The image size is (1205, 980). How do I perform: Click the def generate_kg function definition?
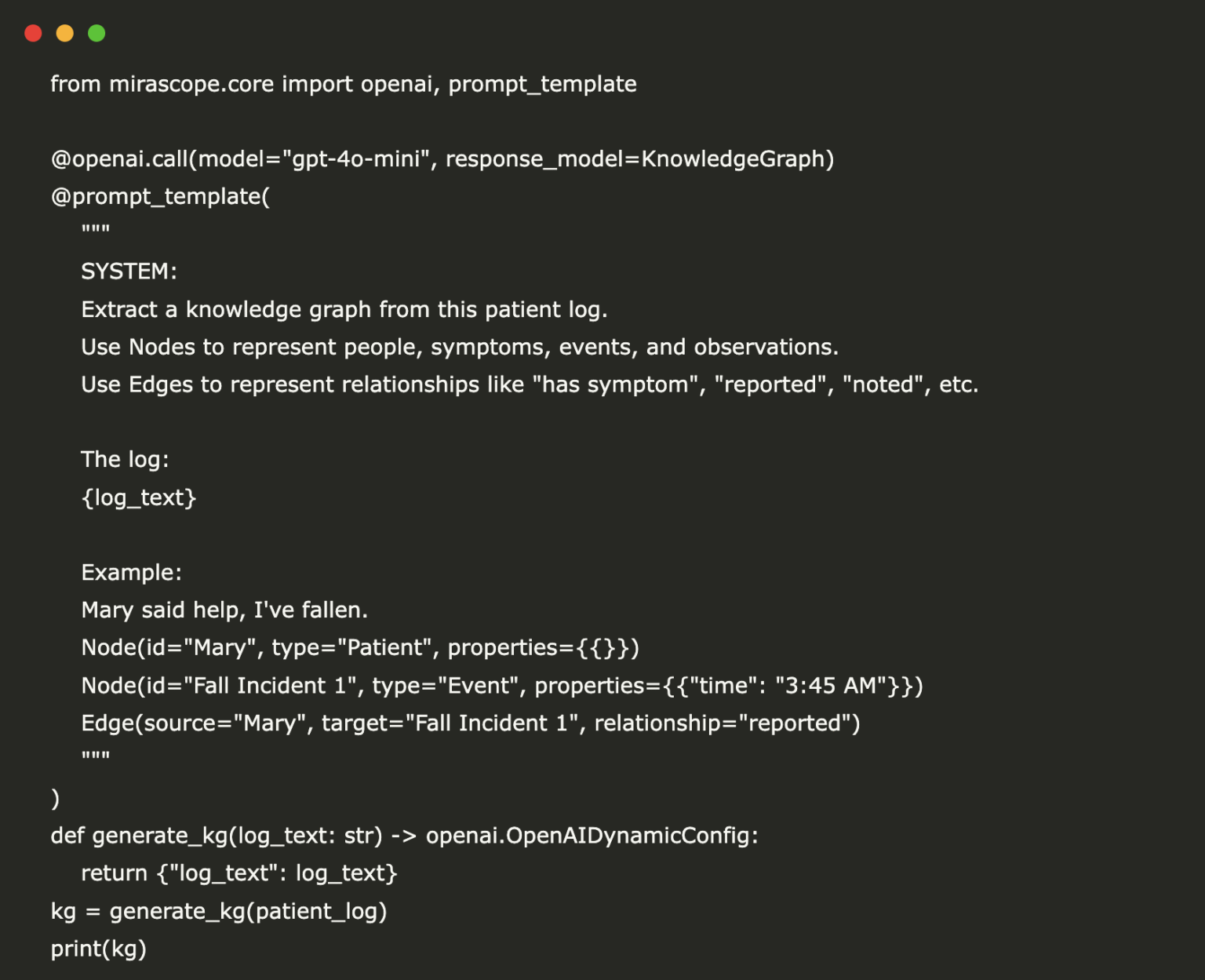click(404, 836)
